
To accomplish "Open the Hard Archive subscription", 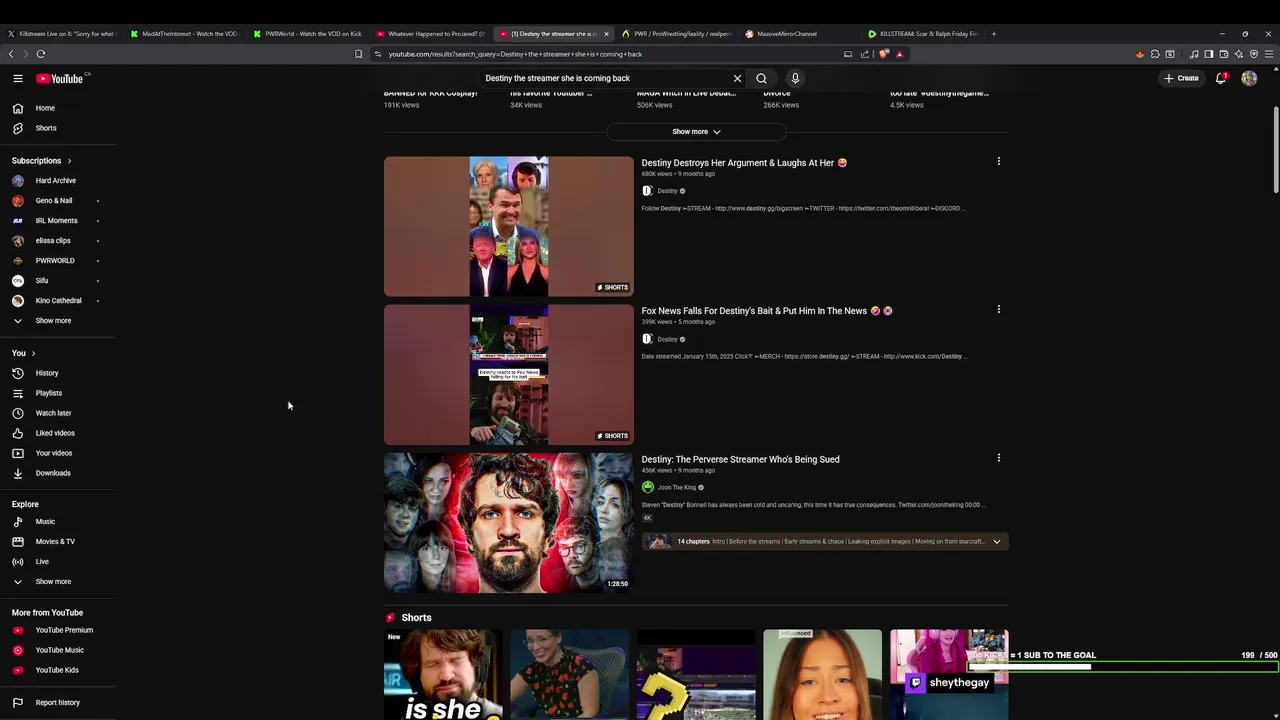I will (57, 181).
